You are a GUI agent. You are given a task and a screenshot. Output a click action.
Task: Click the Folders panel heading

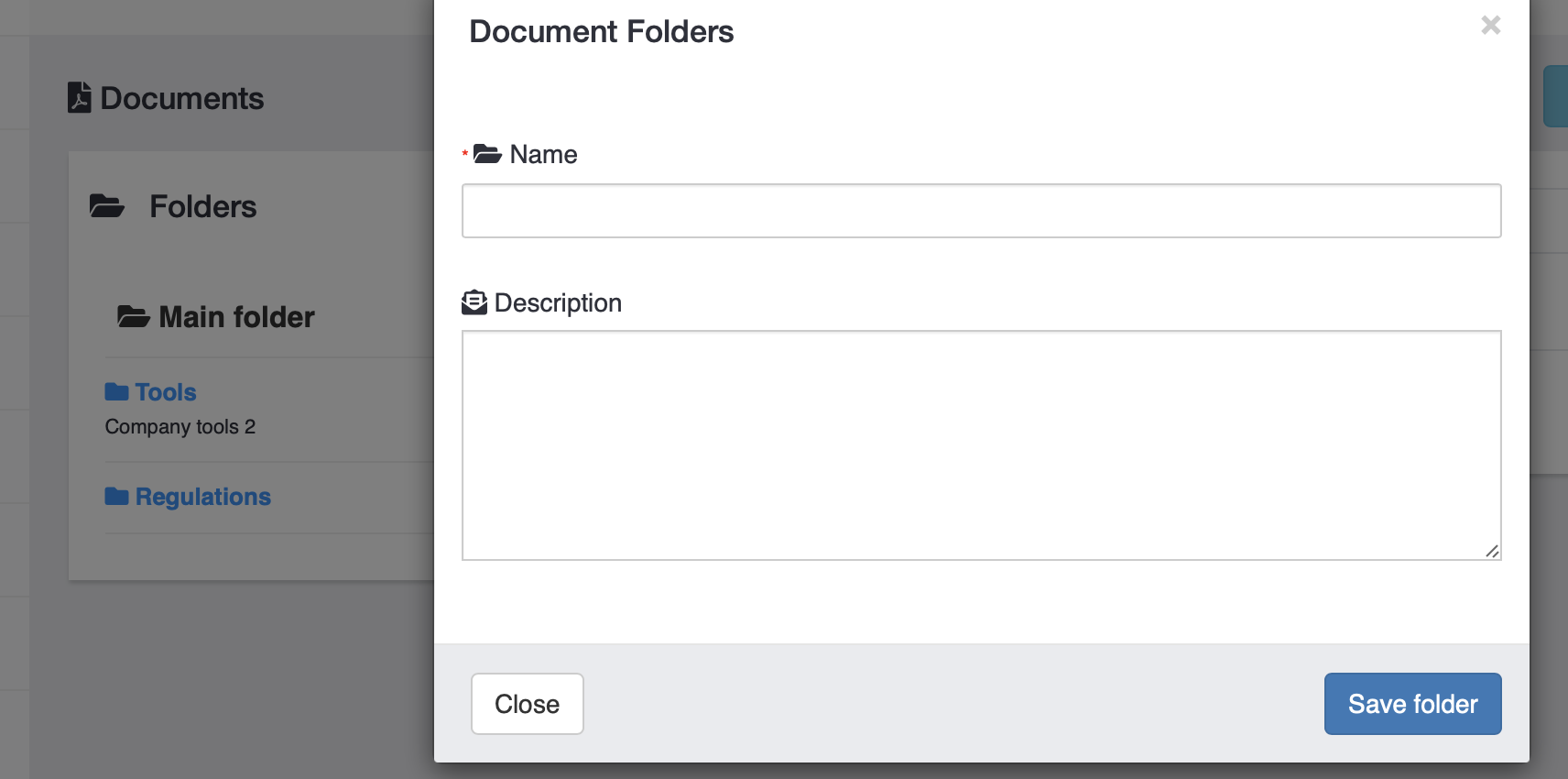point(202,206)
